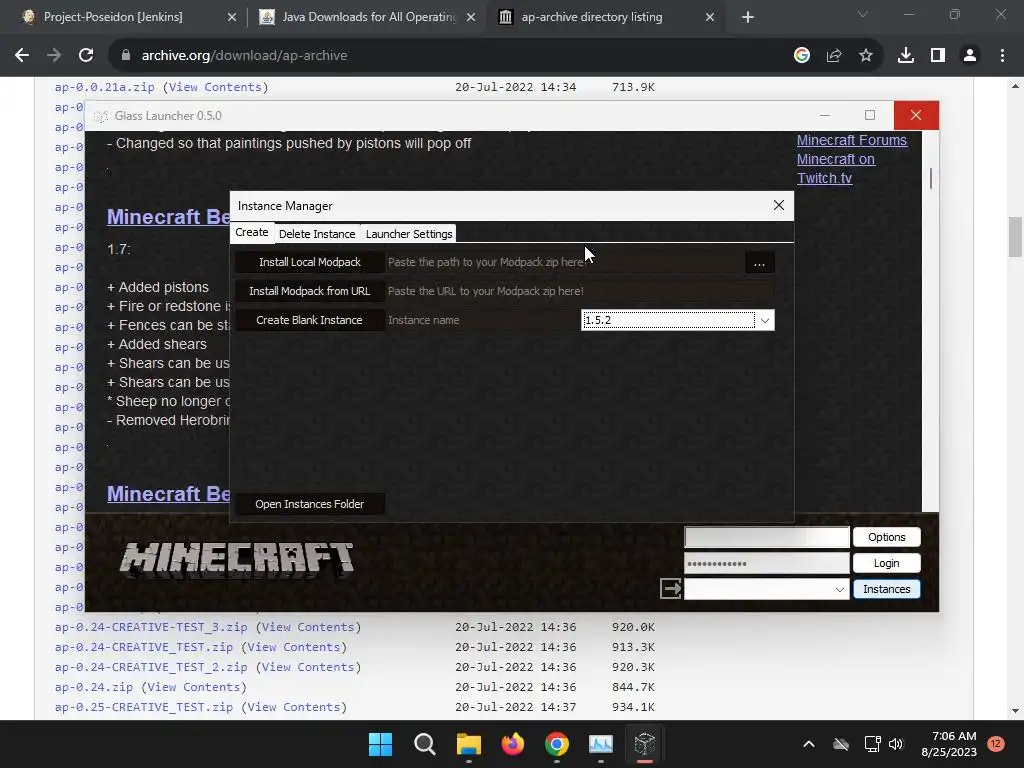The image size is (1024, 768).
Task: Show hidden system tray icons
Action: (808, 744)
